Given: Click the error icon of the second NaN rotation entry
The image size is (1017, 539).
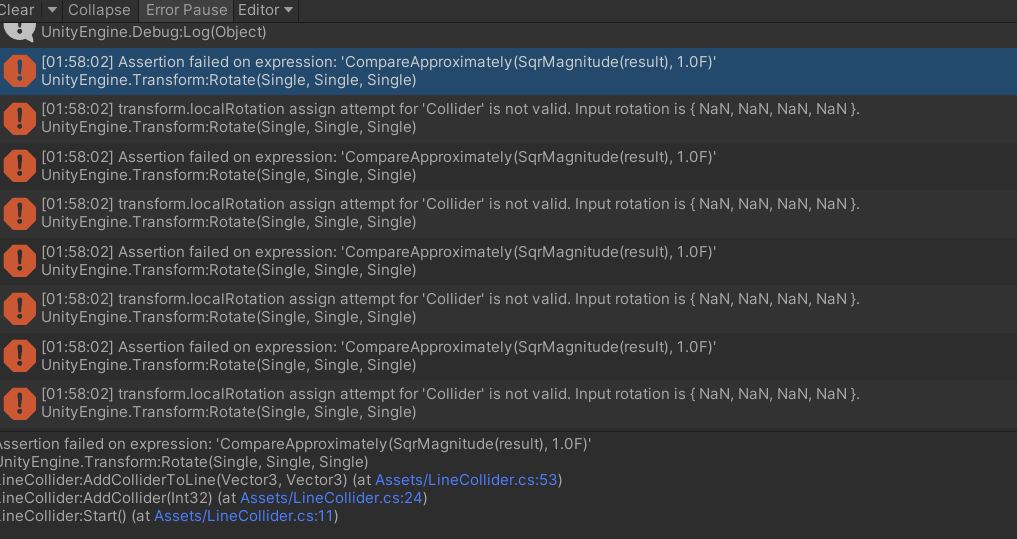Looking at the screenshot, I should [x=19, y=213].
